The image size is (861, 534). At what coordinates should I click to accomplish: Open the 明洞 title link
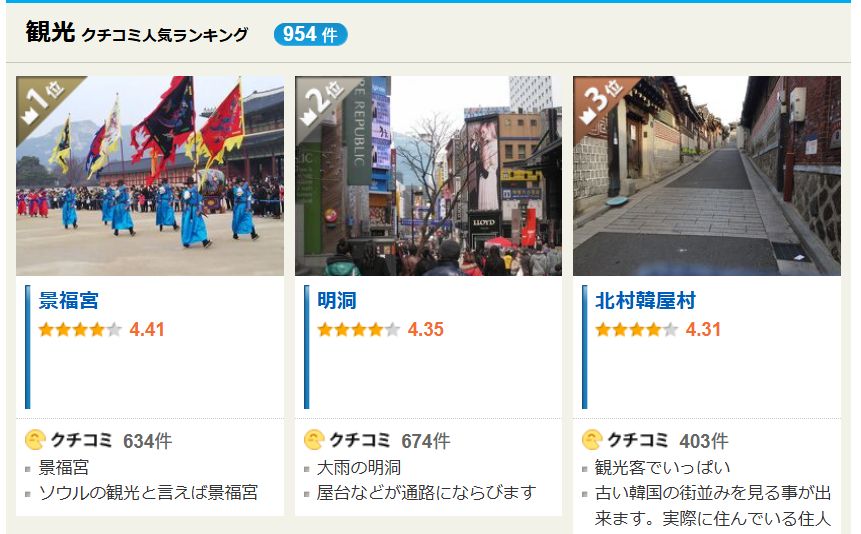click(337, 301)
